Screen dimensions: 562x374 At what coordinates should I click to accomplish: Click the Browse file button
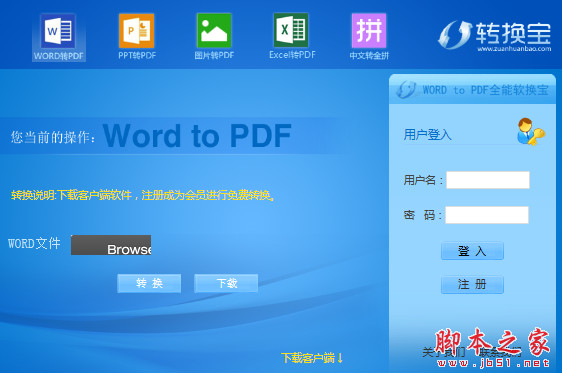tap(111, 245)
